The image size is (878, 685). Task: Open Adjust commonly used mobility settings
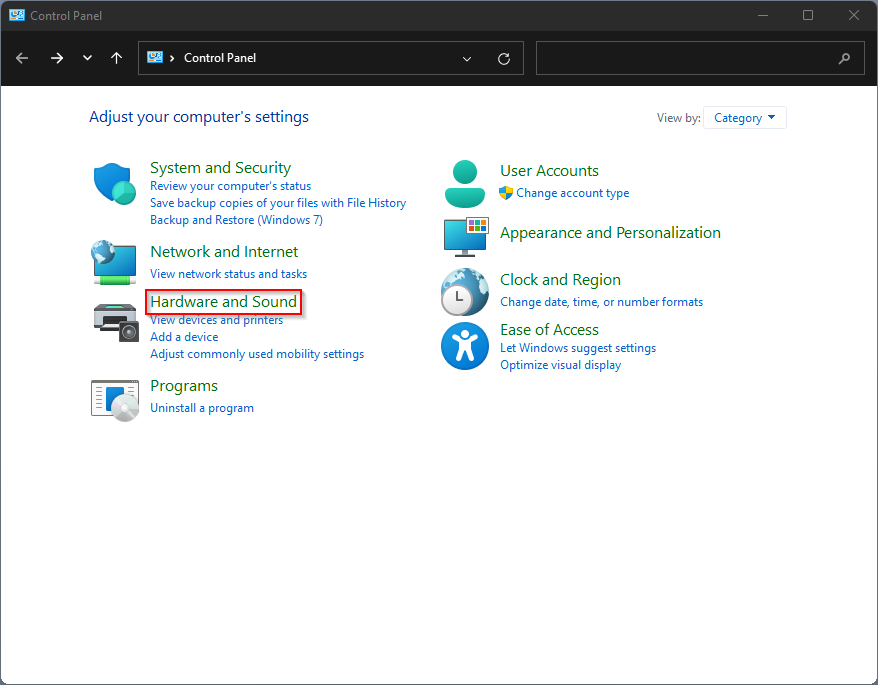(257, 354)
